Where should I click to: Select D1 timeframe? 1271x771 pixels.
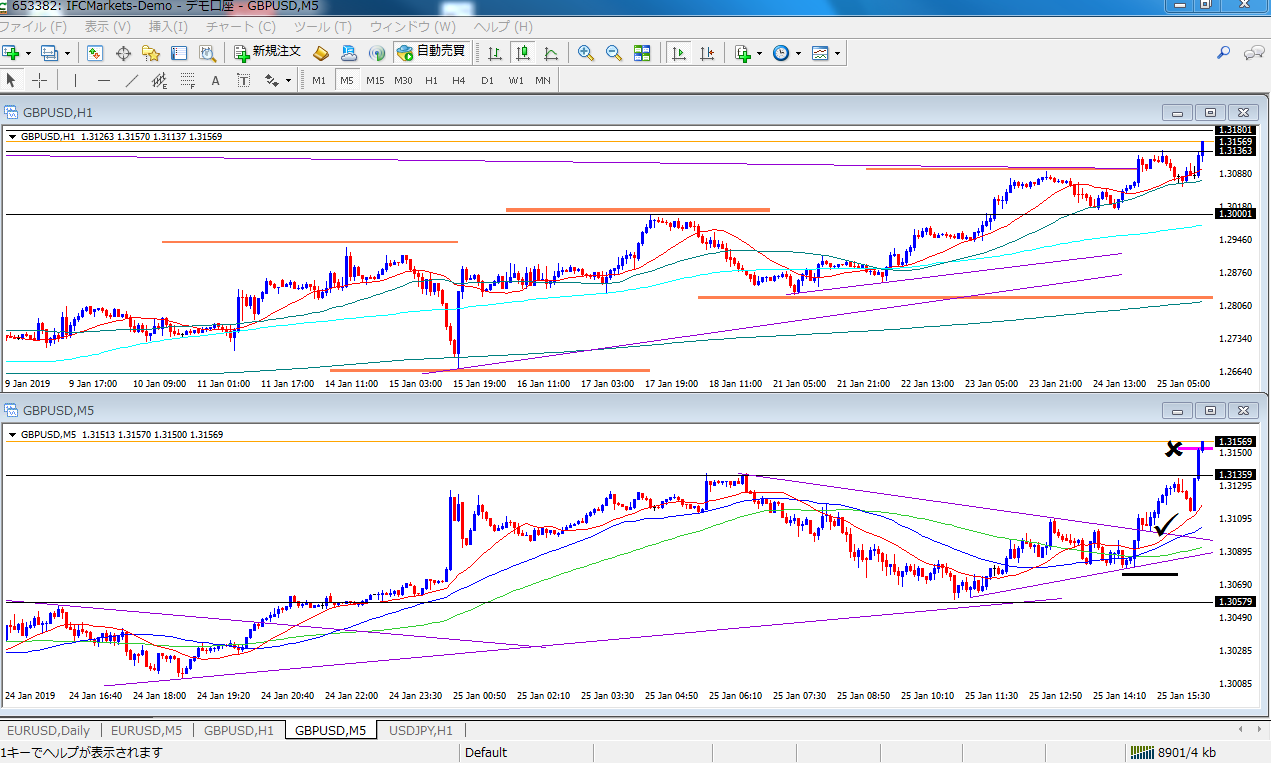(487, 80)
